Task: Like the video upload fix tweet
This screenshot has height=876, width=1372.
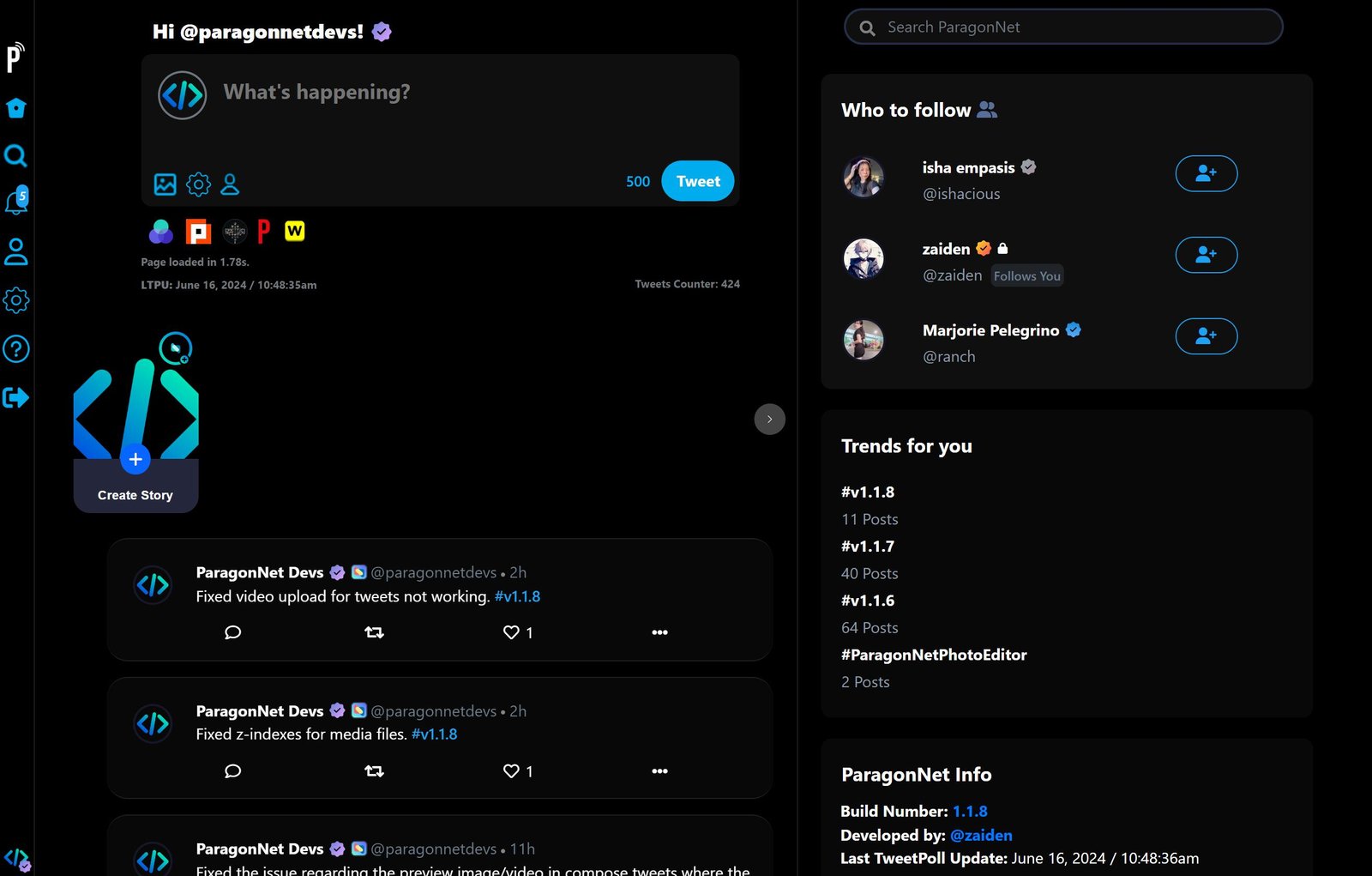Action: point(512,632)
